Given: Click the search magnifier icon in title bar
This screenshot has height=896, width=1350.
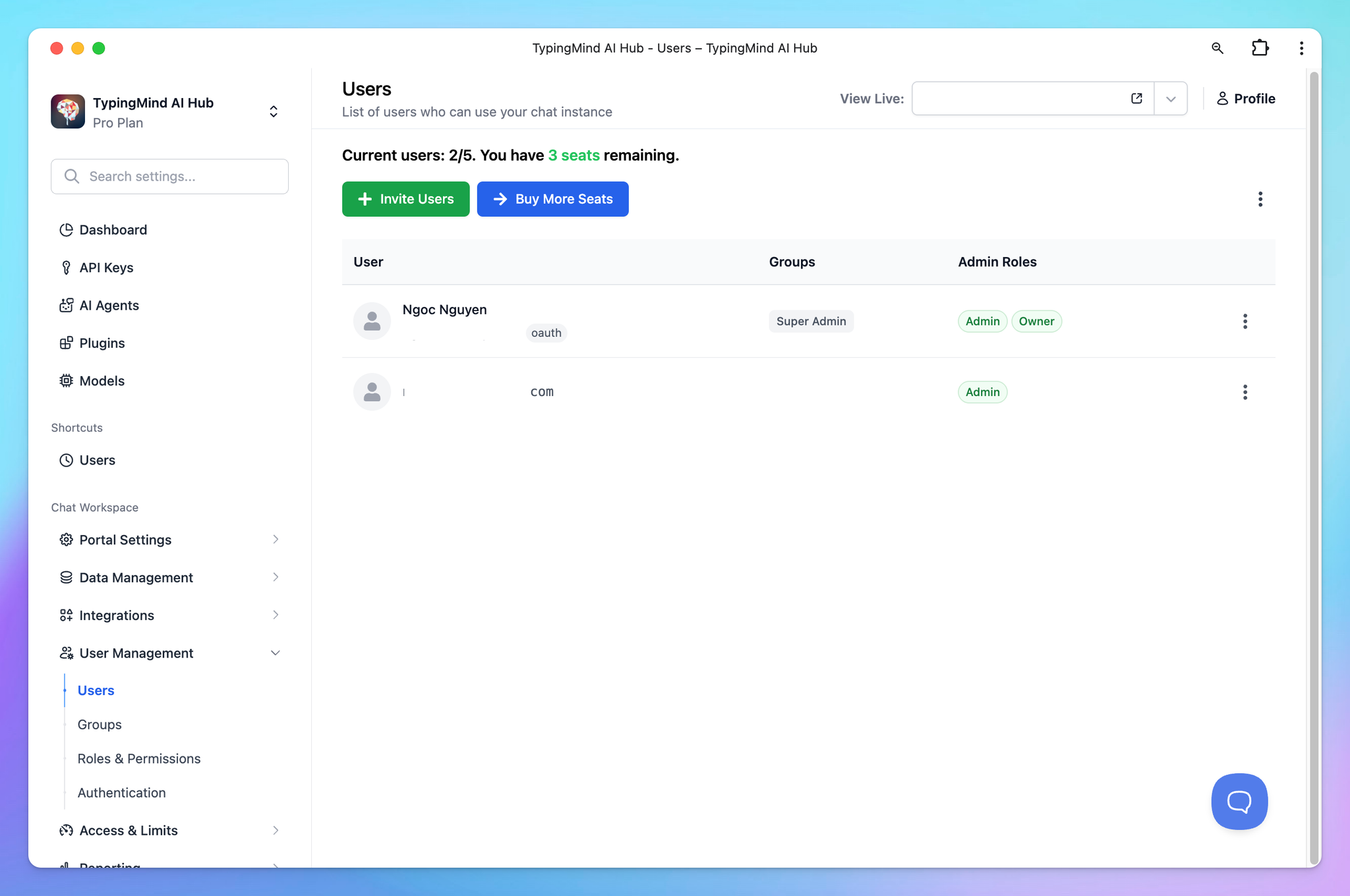Looking at the screenshot, I should pyautogui.click(x=1218, y=48).
